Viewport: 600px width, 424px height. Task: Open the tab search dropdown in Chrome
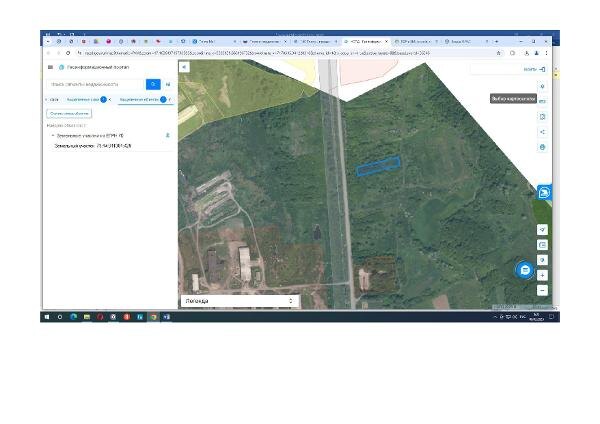click(48, 41)
